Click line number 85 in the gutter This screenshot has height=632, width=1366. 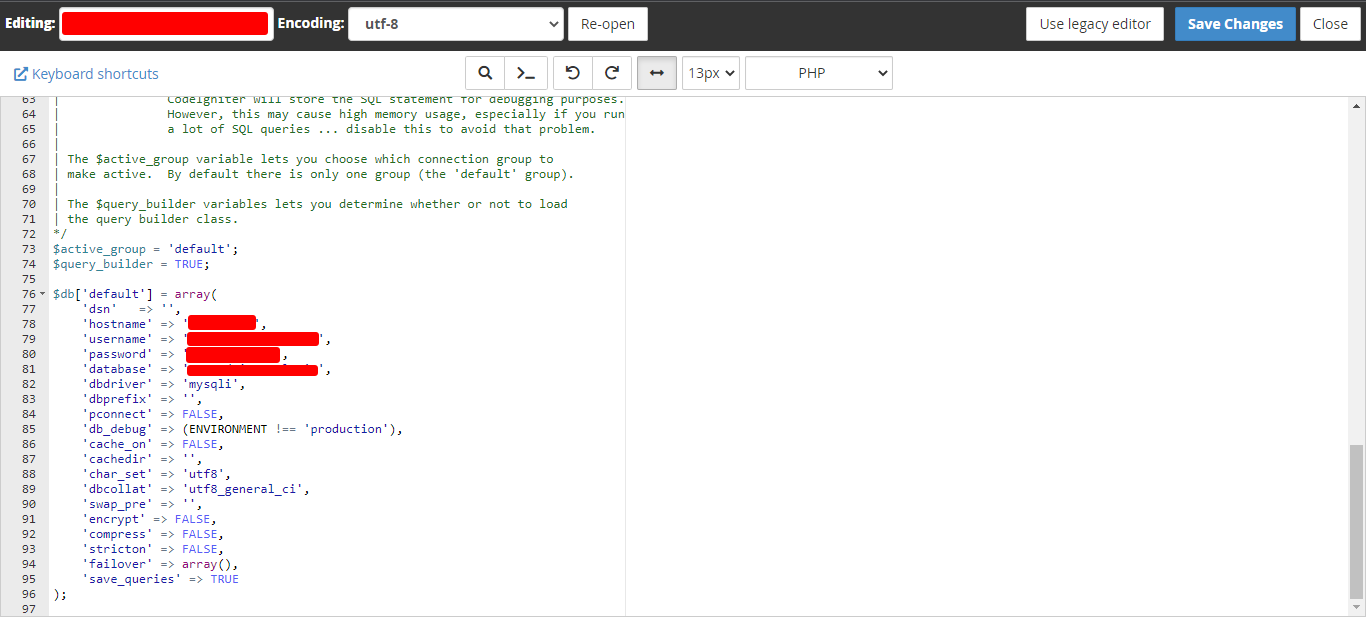click(29, 429)
